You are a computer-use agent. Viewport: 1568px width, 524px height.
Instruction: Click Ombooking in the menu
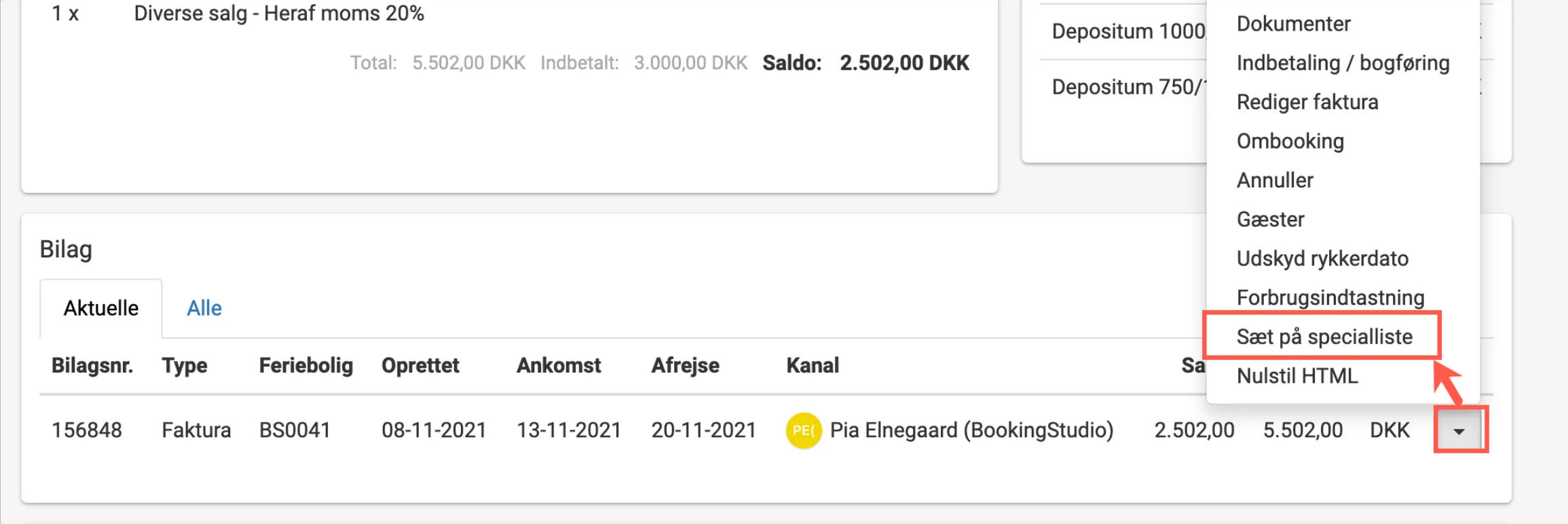point(1290,141)
